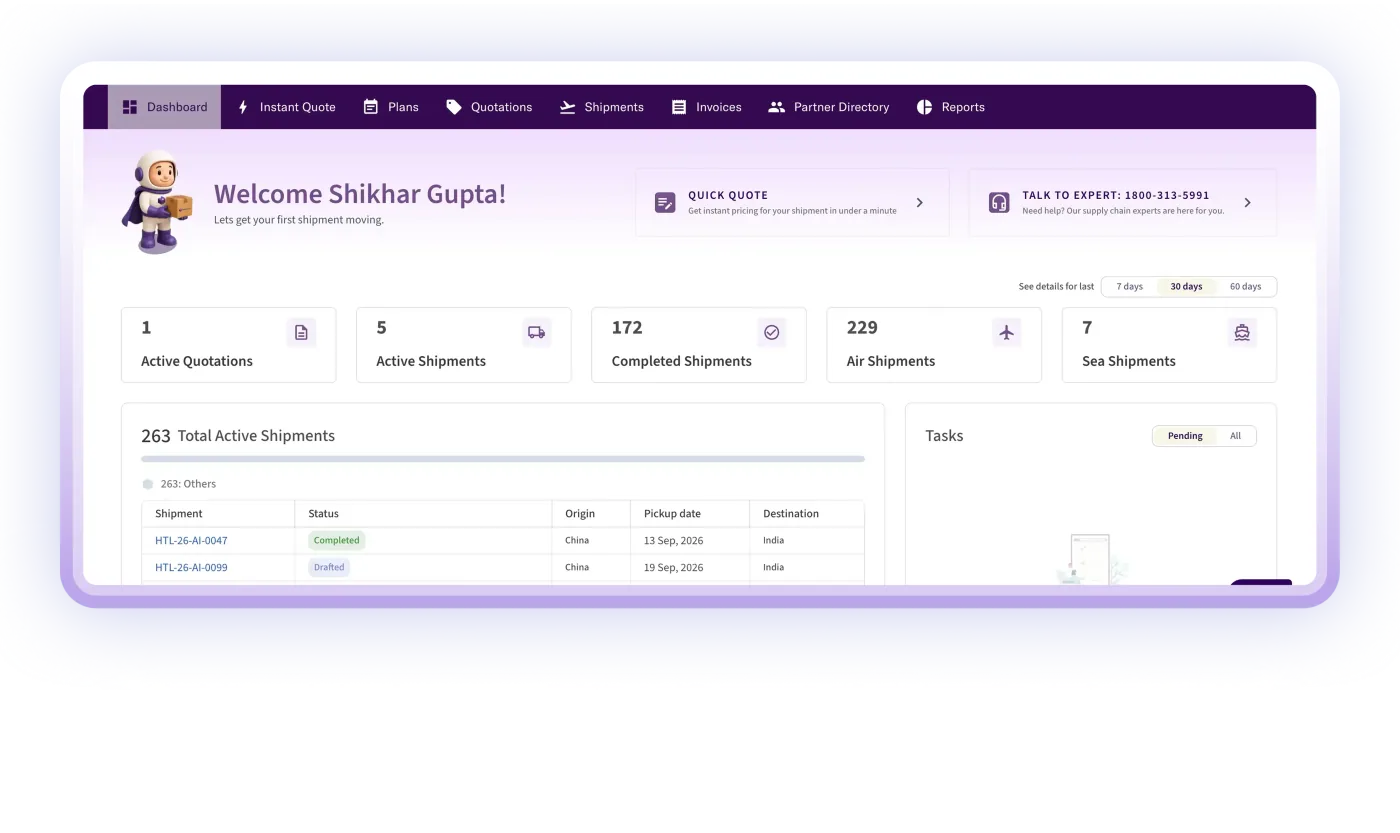Click the Air Shipments airplane icon
Image resolution: width=1400 pixels, height=833 pixels.
click(1007, 333)
